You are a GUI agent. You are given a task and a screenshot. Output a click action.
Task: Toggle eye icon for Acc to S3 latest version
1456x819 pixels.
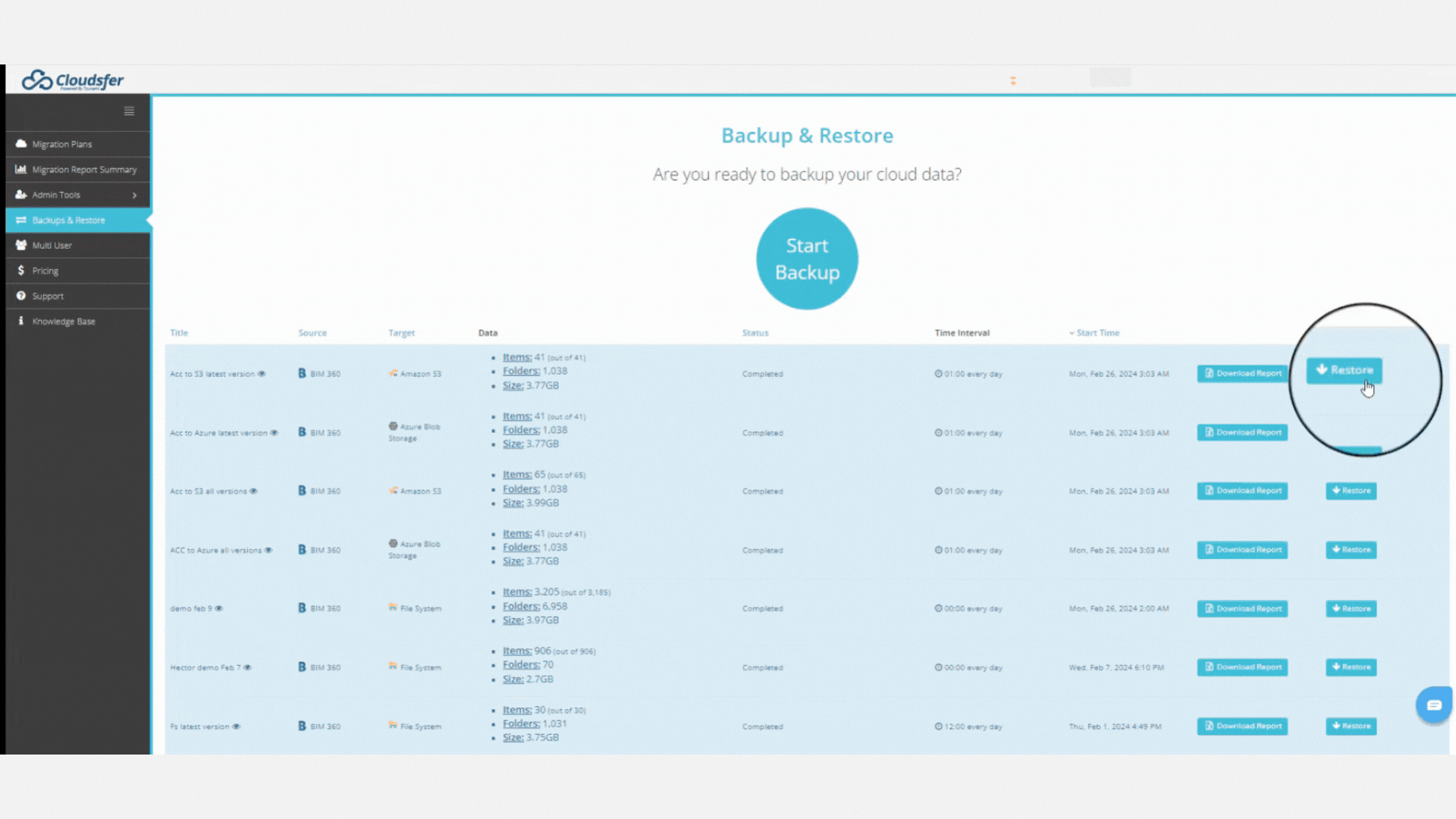(262, 374)
